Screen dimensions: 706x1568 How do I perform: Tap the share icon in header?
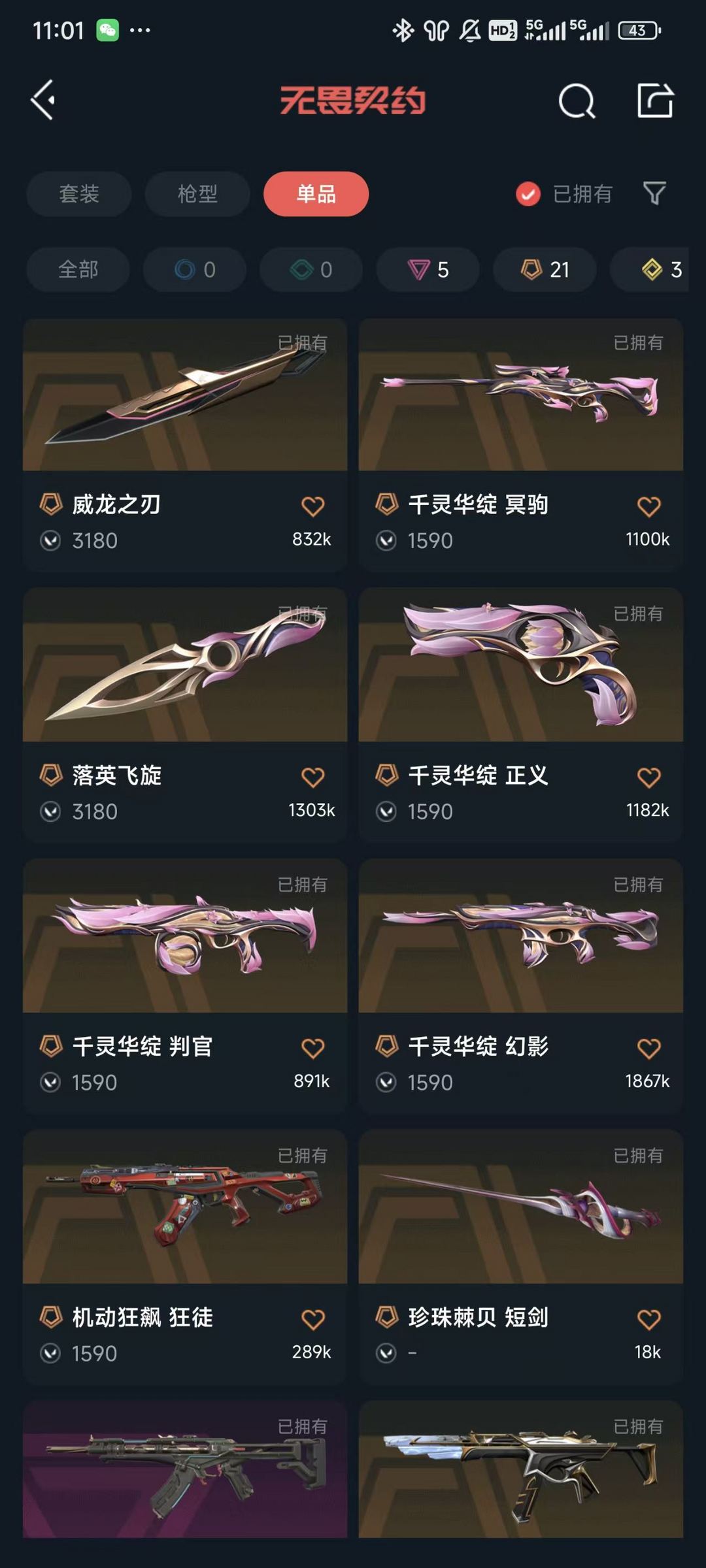pyautogui.click(x=655, y=100)
